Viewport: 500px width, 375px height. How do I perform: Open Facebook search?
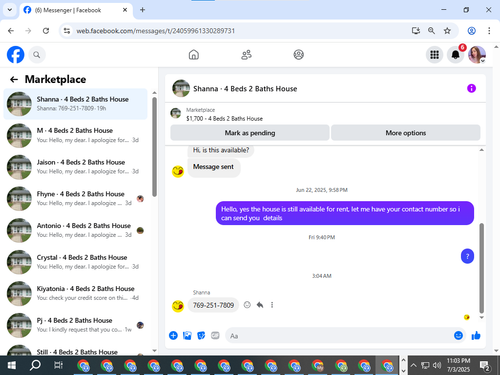click(37, 55)
